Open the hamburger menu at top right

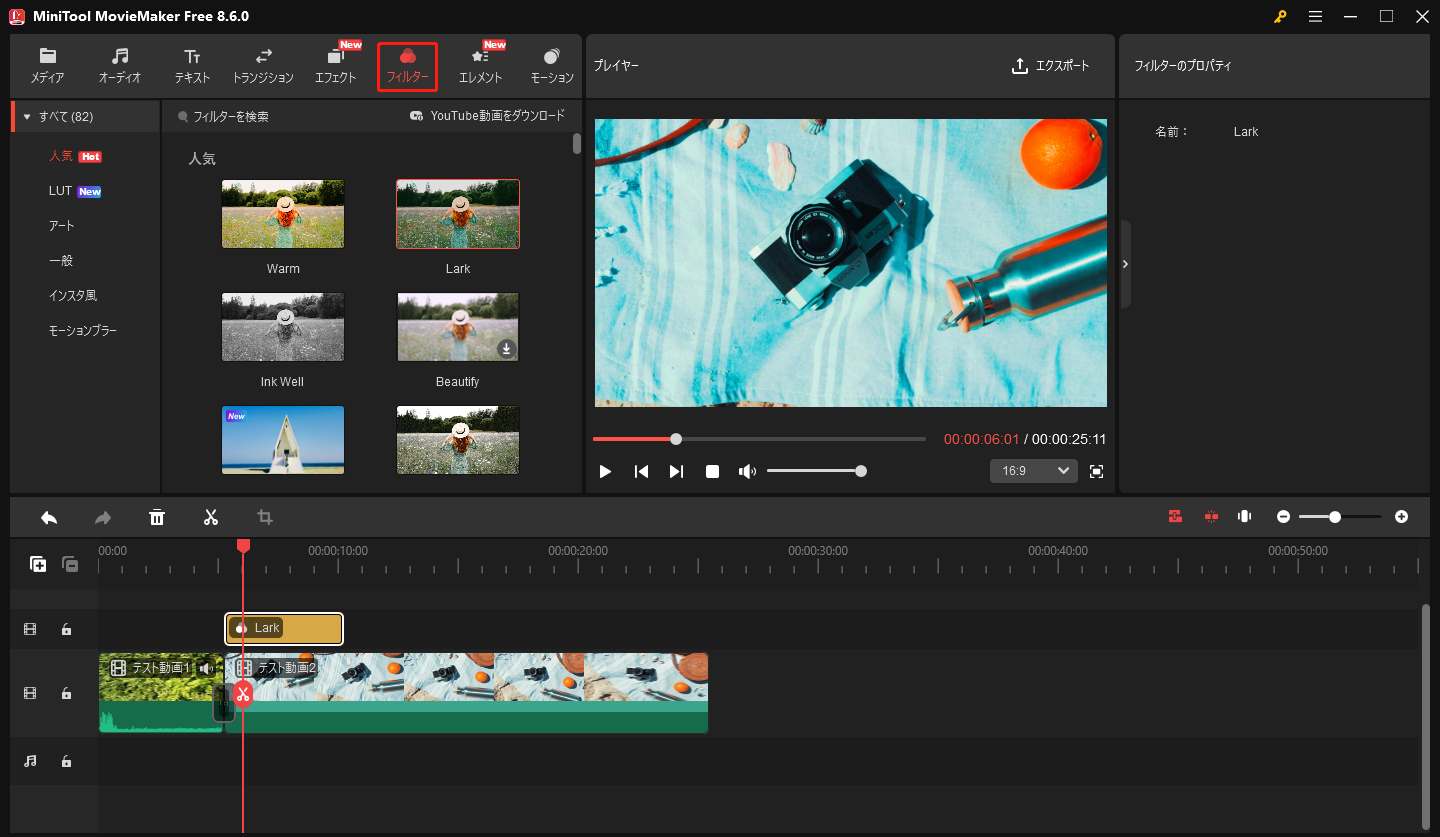click(1315, 16)
